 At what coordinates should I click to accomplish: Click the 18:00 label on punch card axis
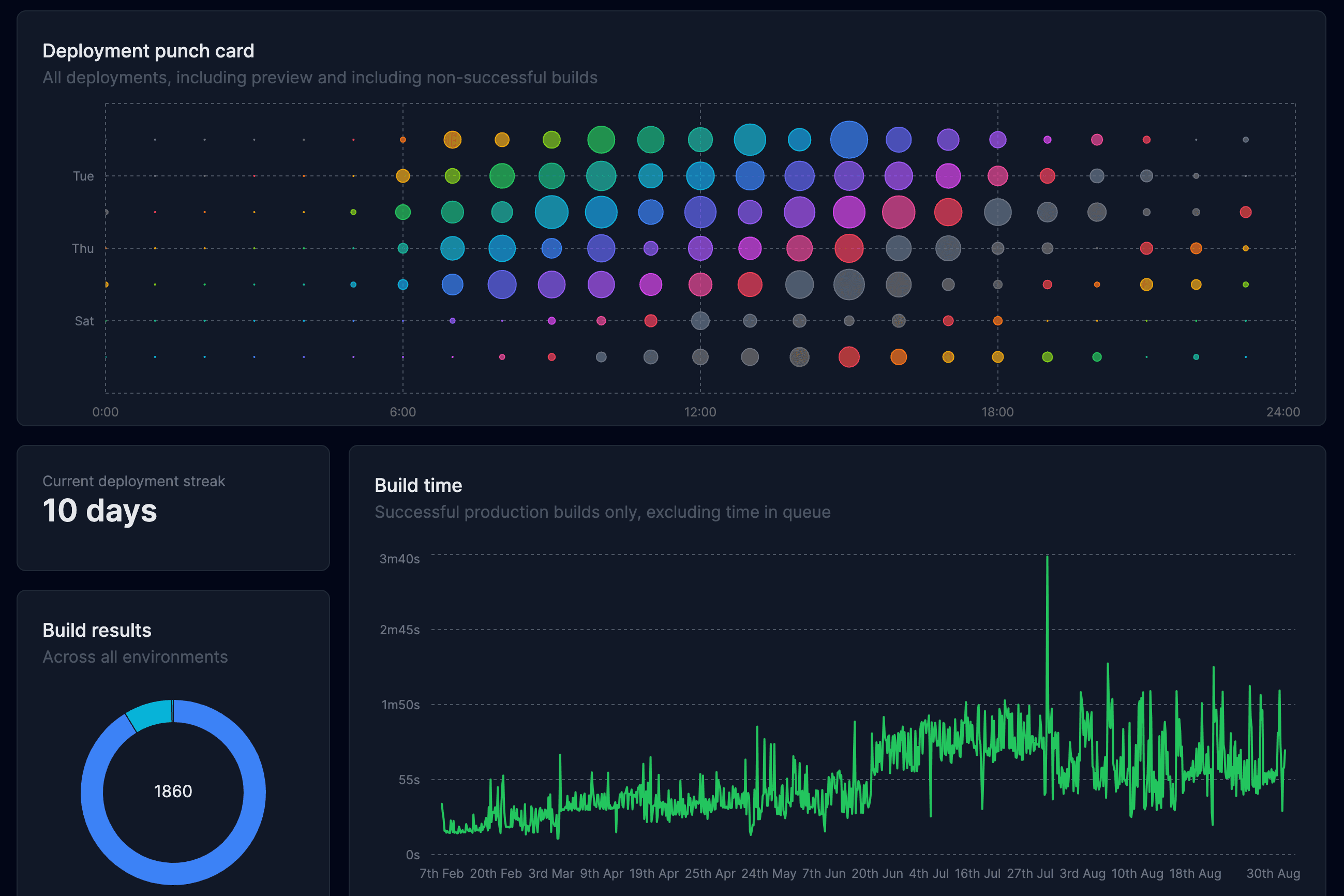point(997,411)
